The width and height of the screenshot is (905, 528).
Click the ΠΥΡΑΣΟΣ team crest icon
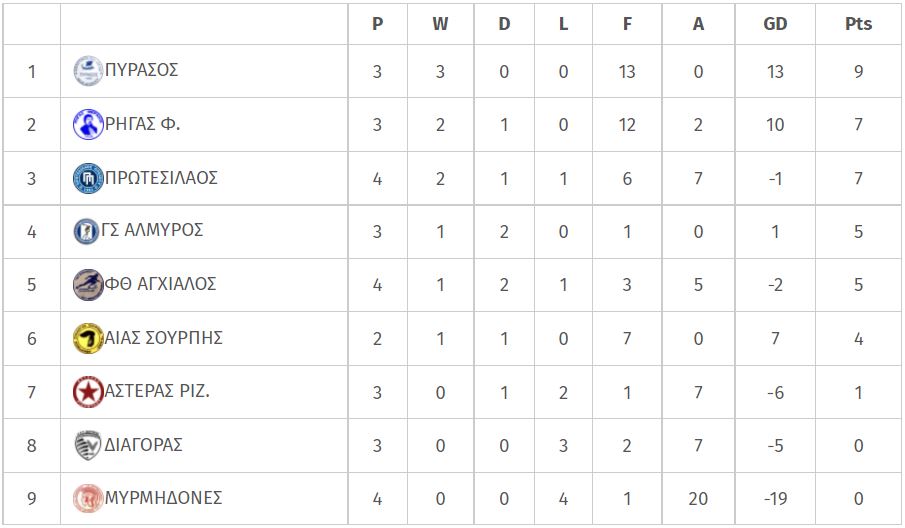tap(88, 71)
